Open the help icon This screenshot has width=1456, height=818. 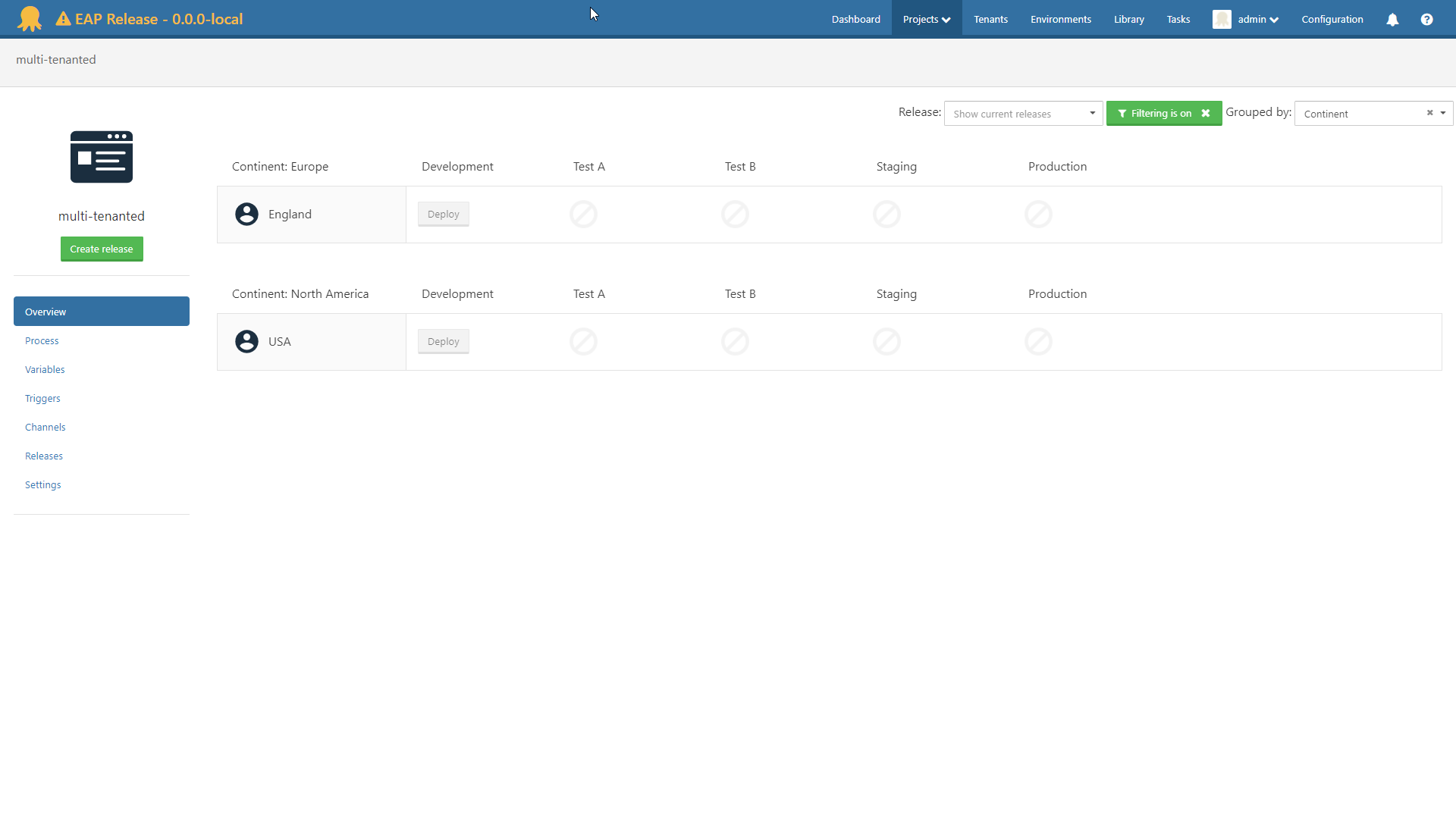(1428, 19)
